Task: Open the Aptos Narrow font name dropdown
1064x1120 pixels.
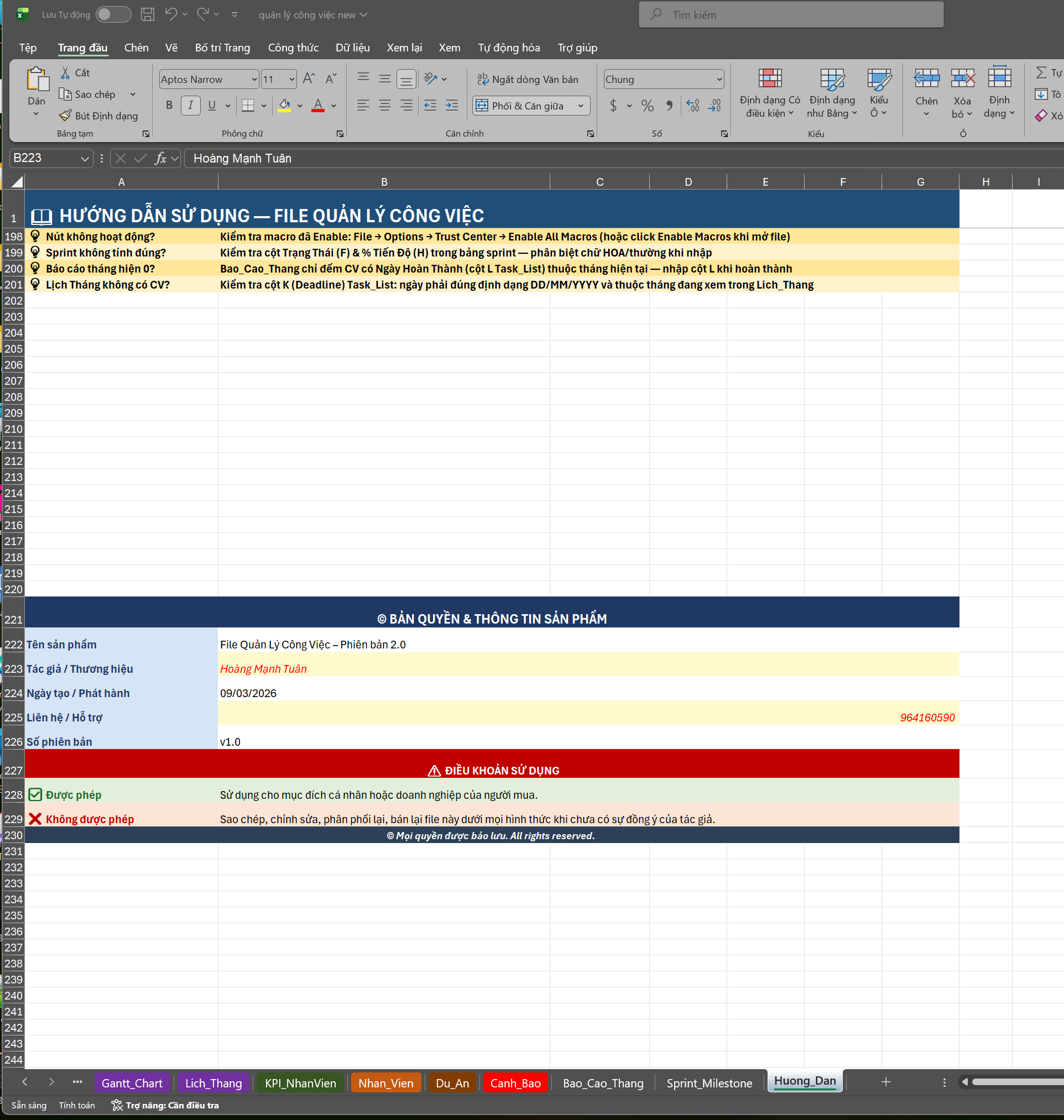Action: [254, 80]
